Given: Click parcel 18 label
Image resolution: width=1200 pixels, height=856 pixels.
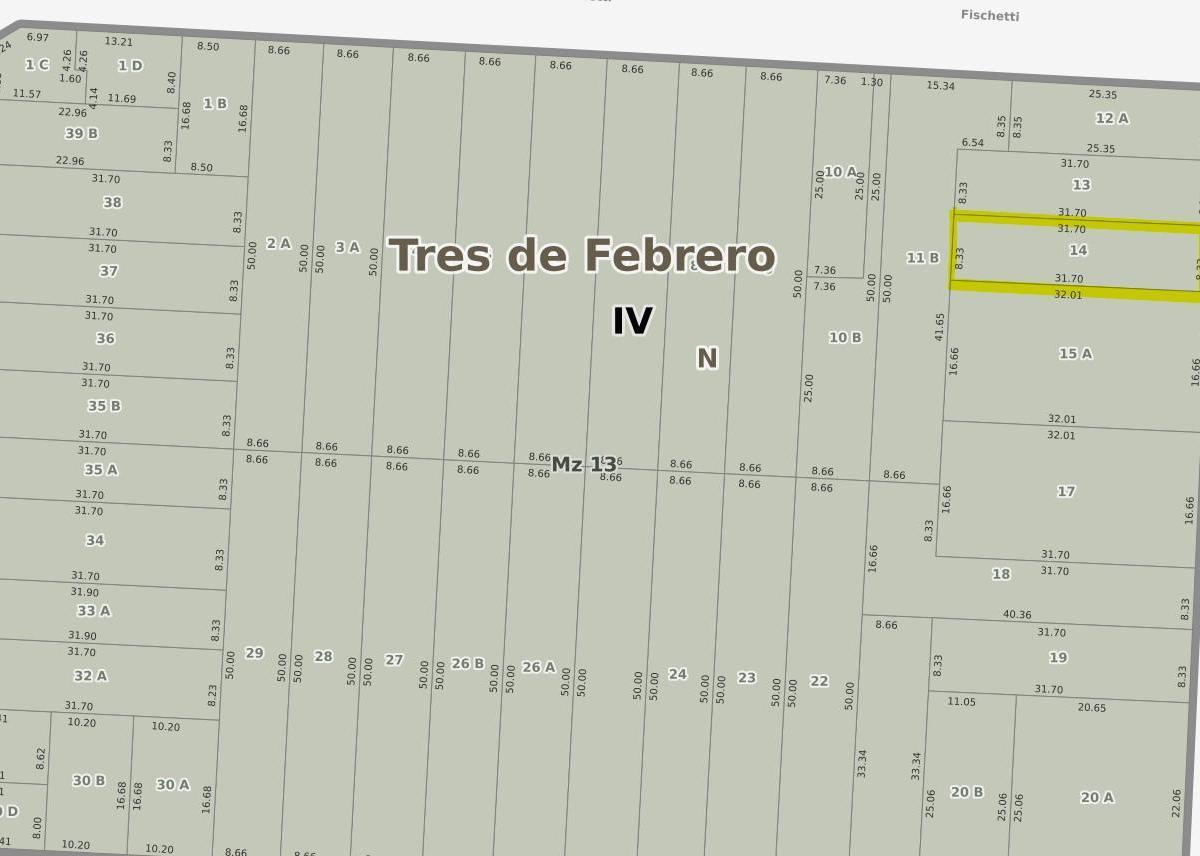Looking at the screenshot, I should (x=1001, y=574).
